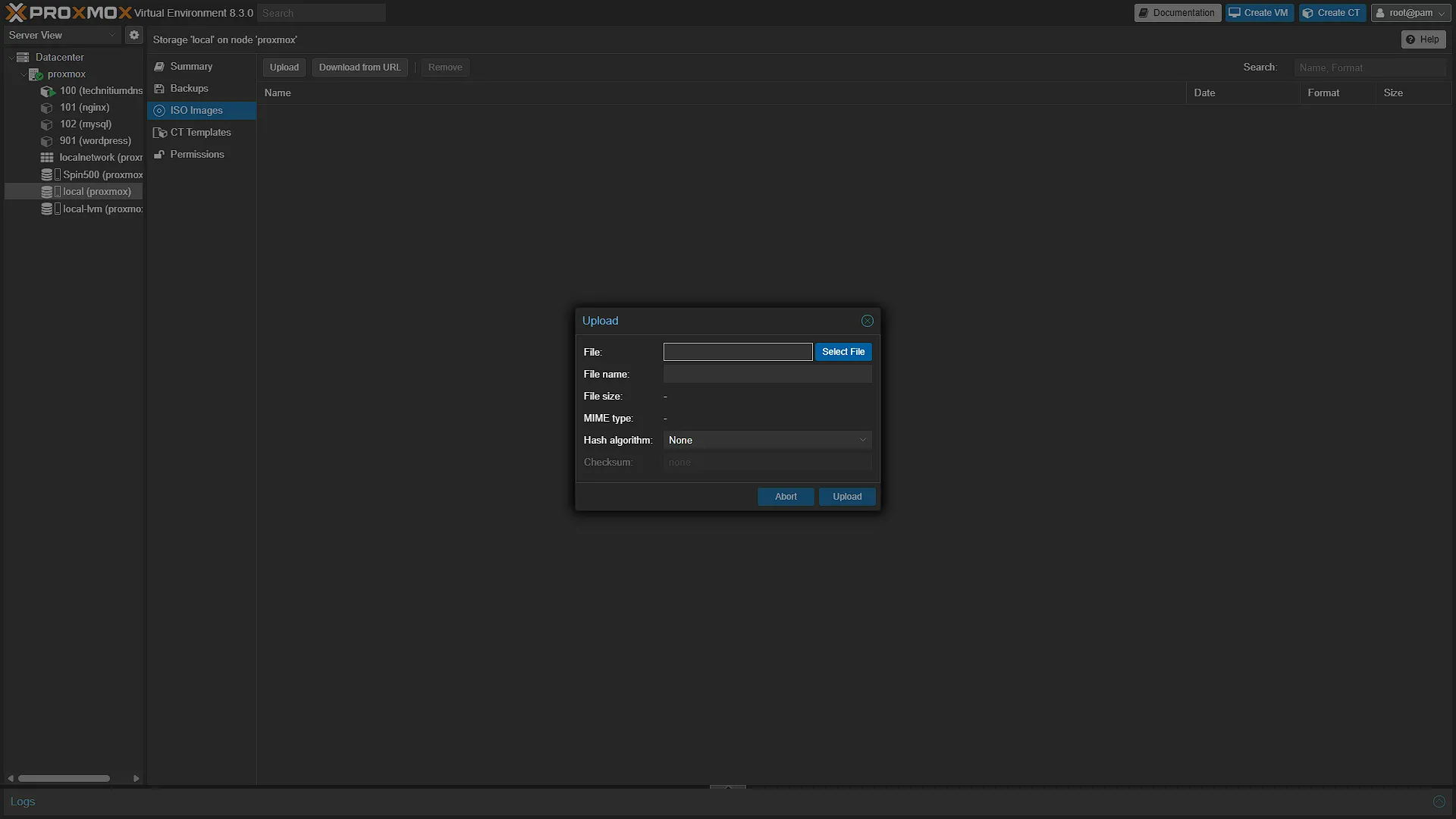Close the Upload dialog

868,321
